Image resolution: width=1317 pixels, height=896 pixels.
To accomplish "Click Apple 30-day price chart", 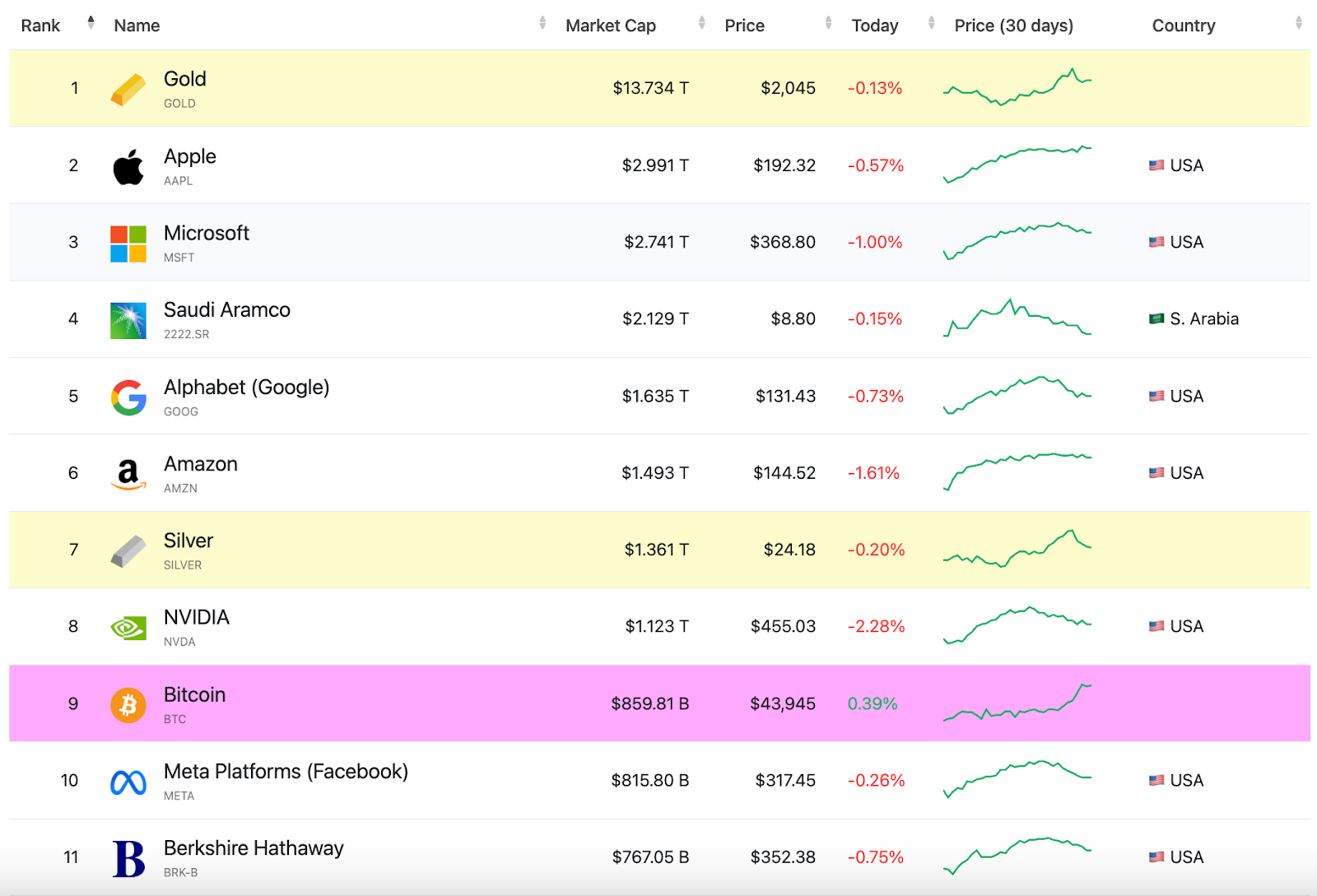I will coord(1017,165).
